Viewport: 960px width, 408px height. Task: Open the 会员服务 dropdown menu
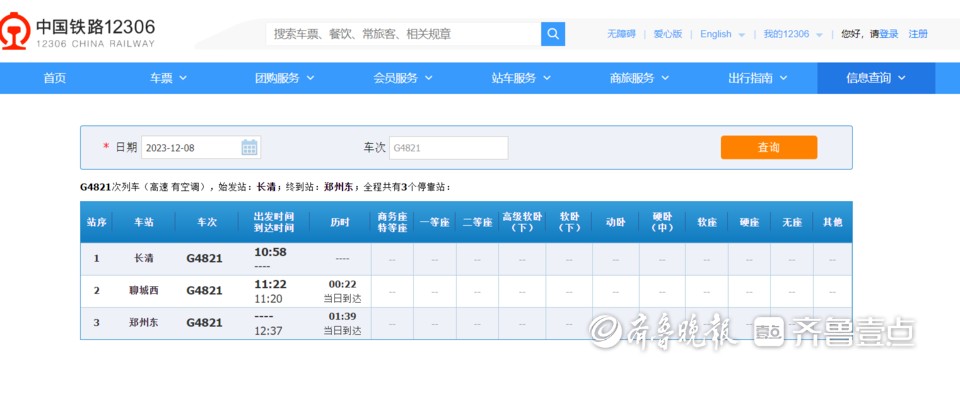pyautogui.click(x=403, y=78)
